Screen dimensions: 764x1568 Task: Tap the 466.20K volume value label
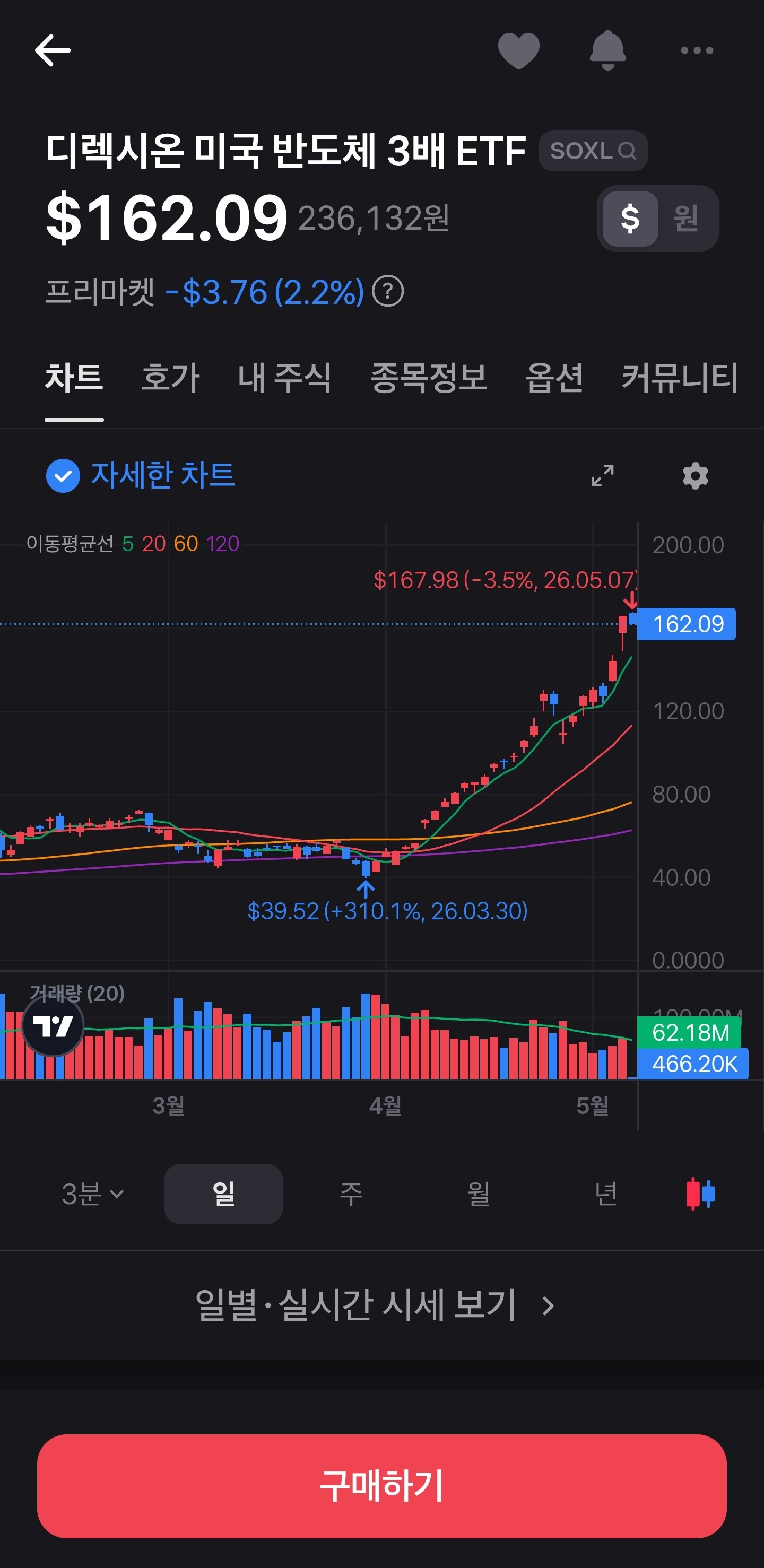[693, 1064]
